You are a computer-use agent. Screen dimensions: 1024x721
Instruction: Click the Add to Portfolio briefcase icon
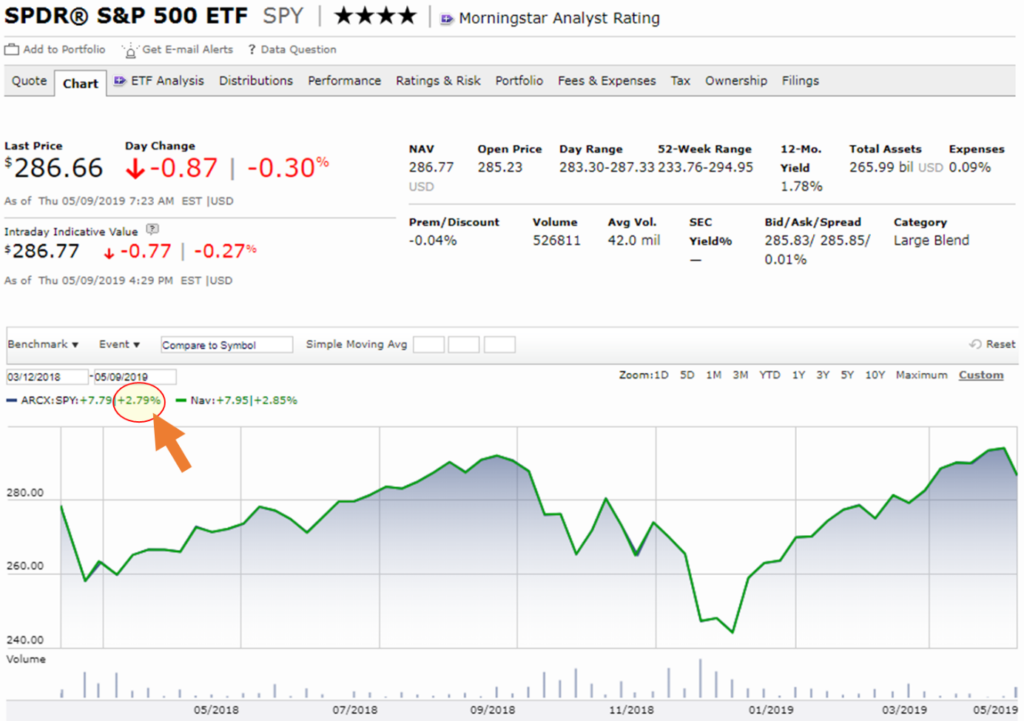(x=12, y=50)
